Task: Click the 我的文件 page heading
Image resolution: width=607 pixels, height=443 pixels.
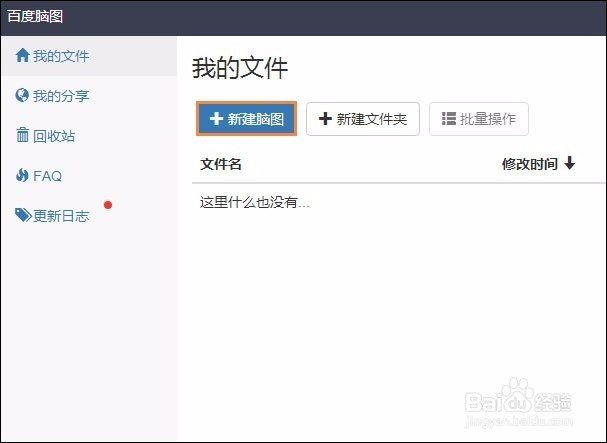Action: point(240,68)
